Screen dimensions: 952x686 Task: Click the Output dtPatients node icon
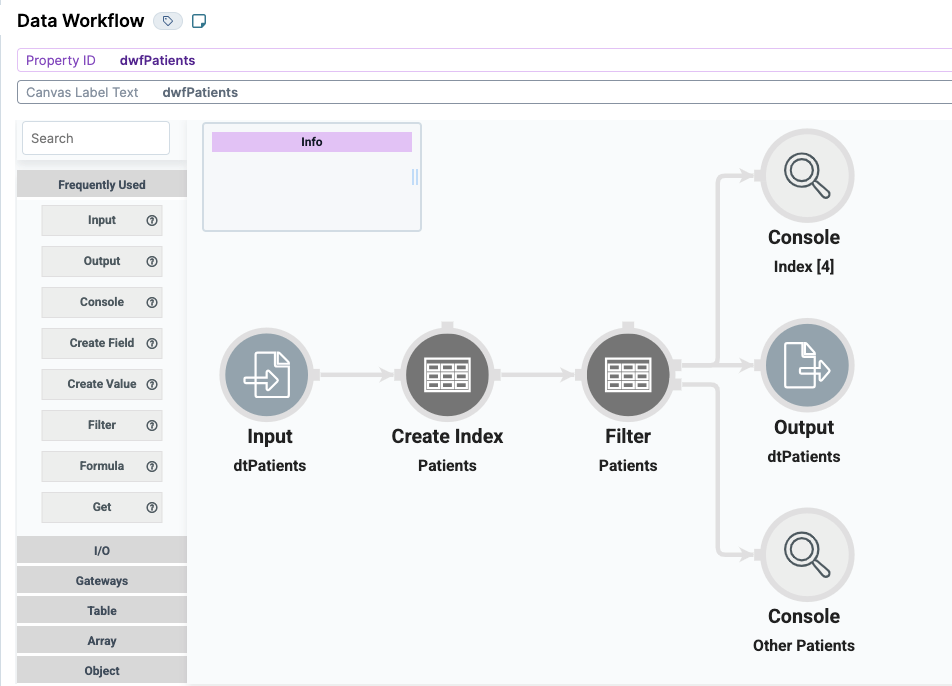806,365
